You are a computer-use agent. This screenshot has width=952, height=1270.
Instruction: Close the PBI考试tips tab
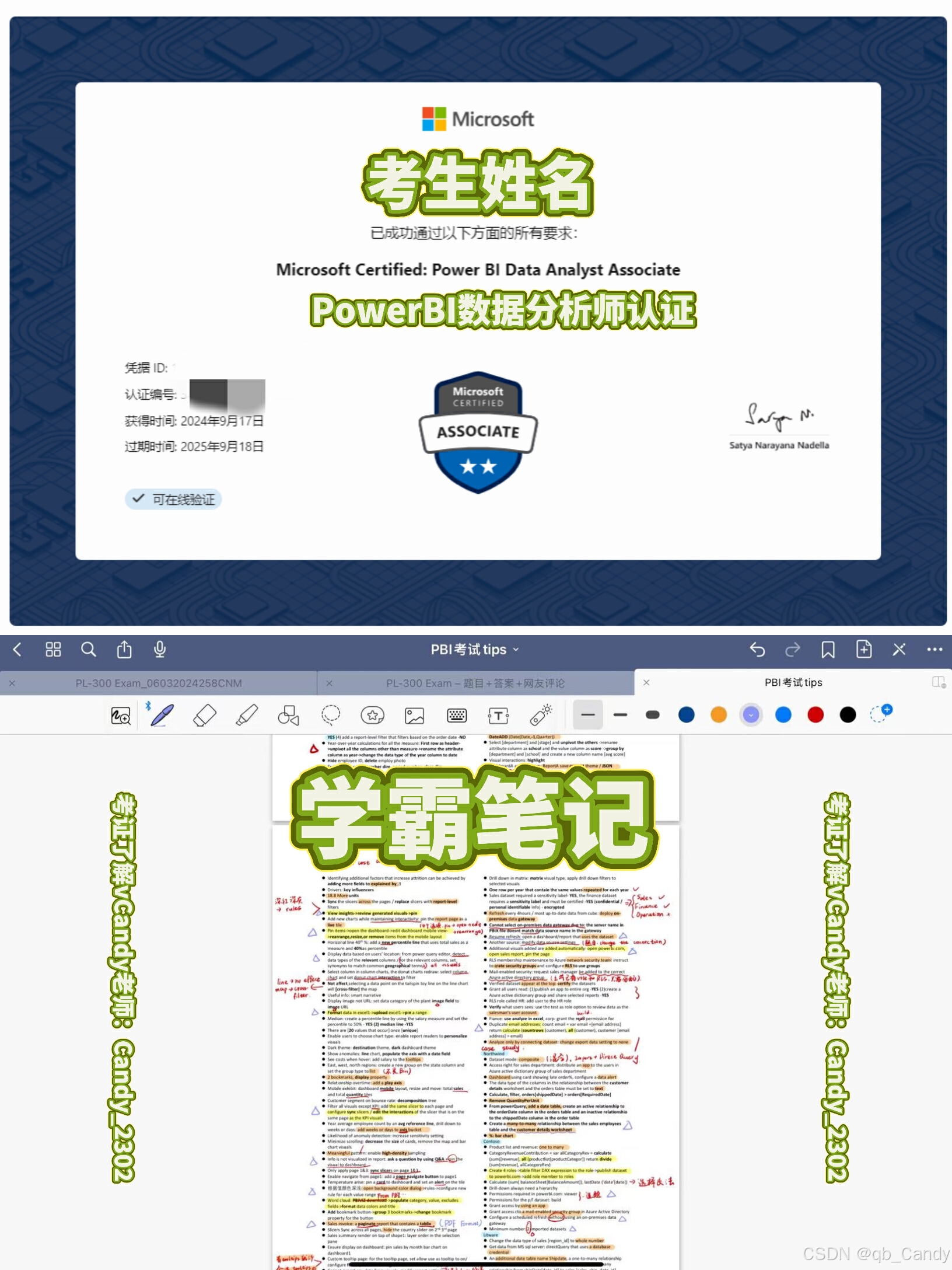point(646,682)
